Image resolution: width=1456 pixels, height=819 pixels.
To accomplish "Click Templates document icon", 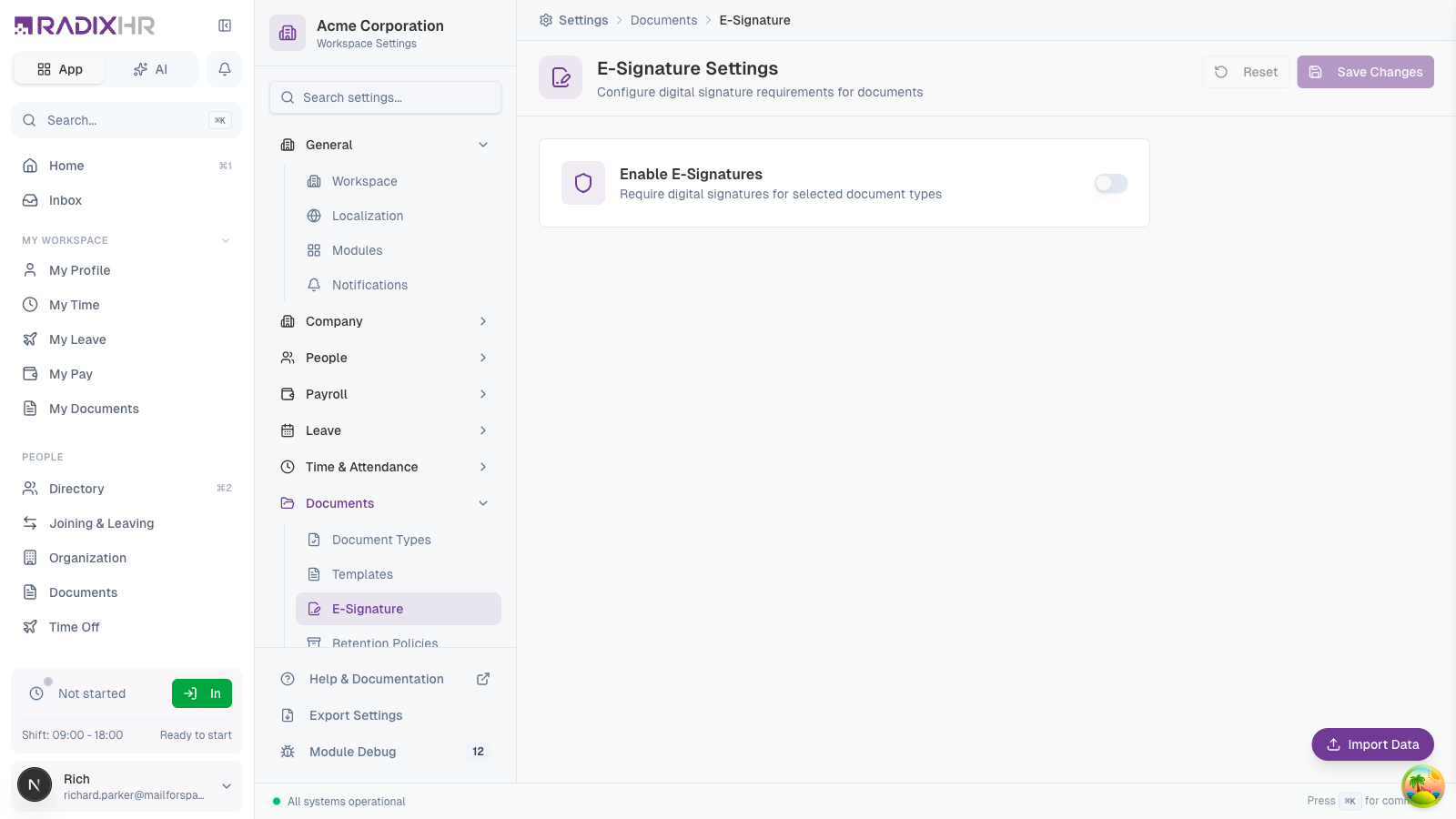I will 314,574.
